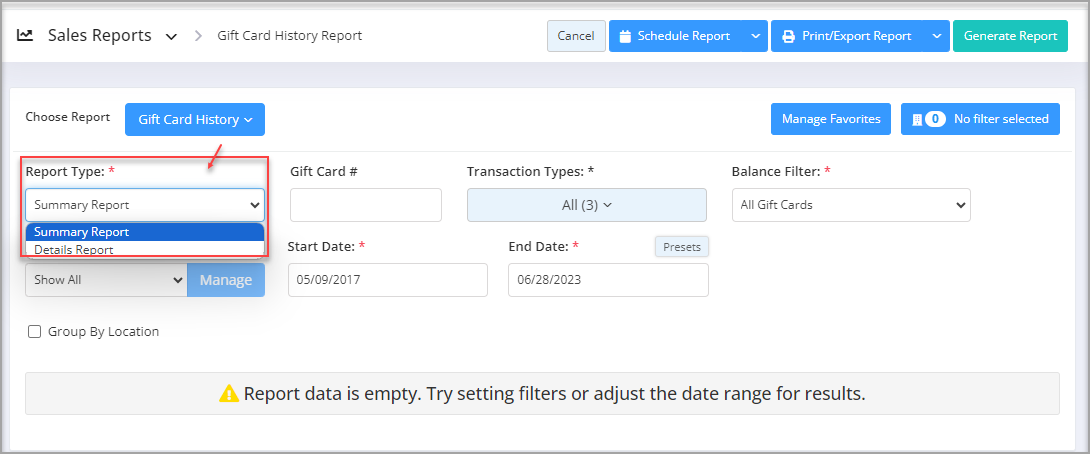Select Summary Report option in list
The height and width of the screenshot is (454, 1090).
click(x=145, y=232)
